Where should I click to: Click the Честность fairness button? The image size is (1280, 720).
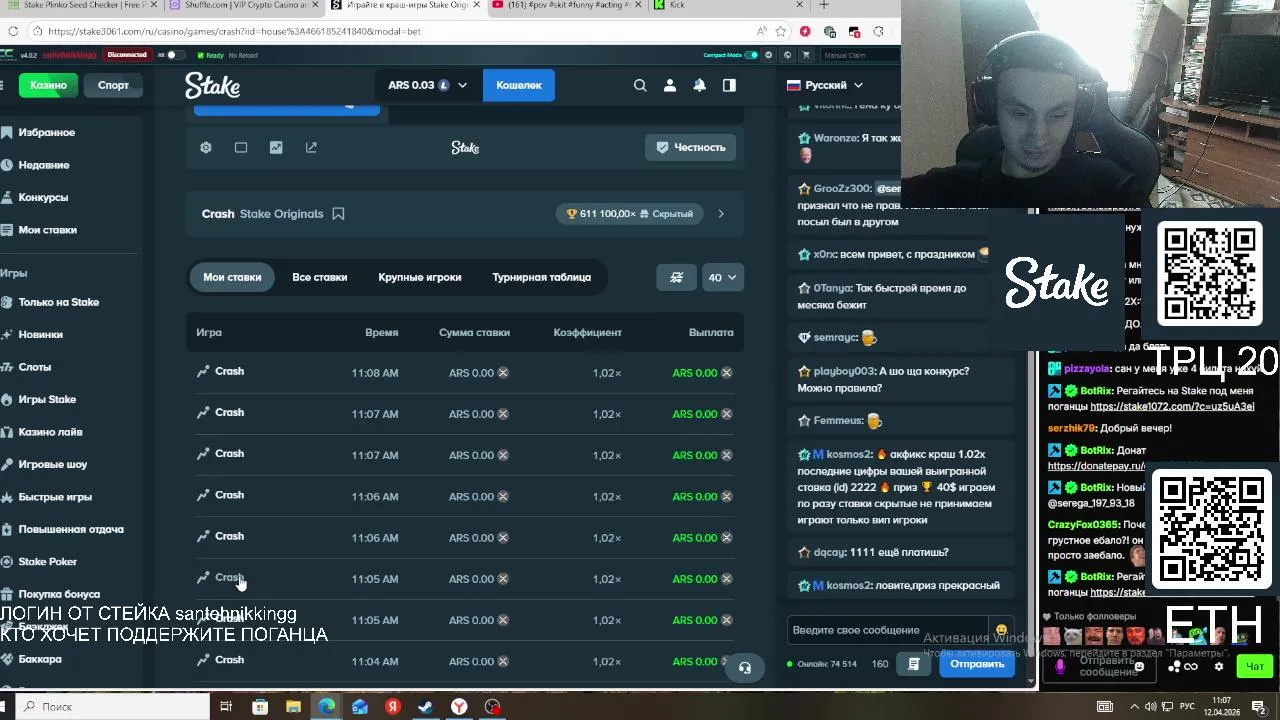tap(691, 147)
